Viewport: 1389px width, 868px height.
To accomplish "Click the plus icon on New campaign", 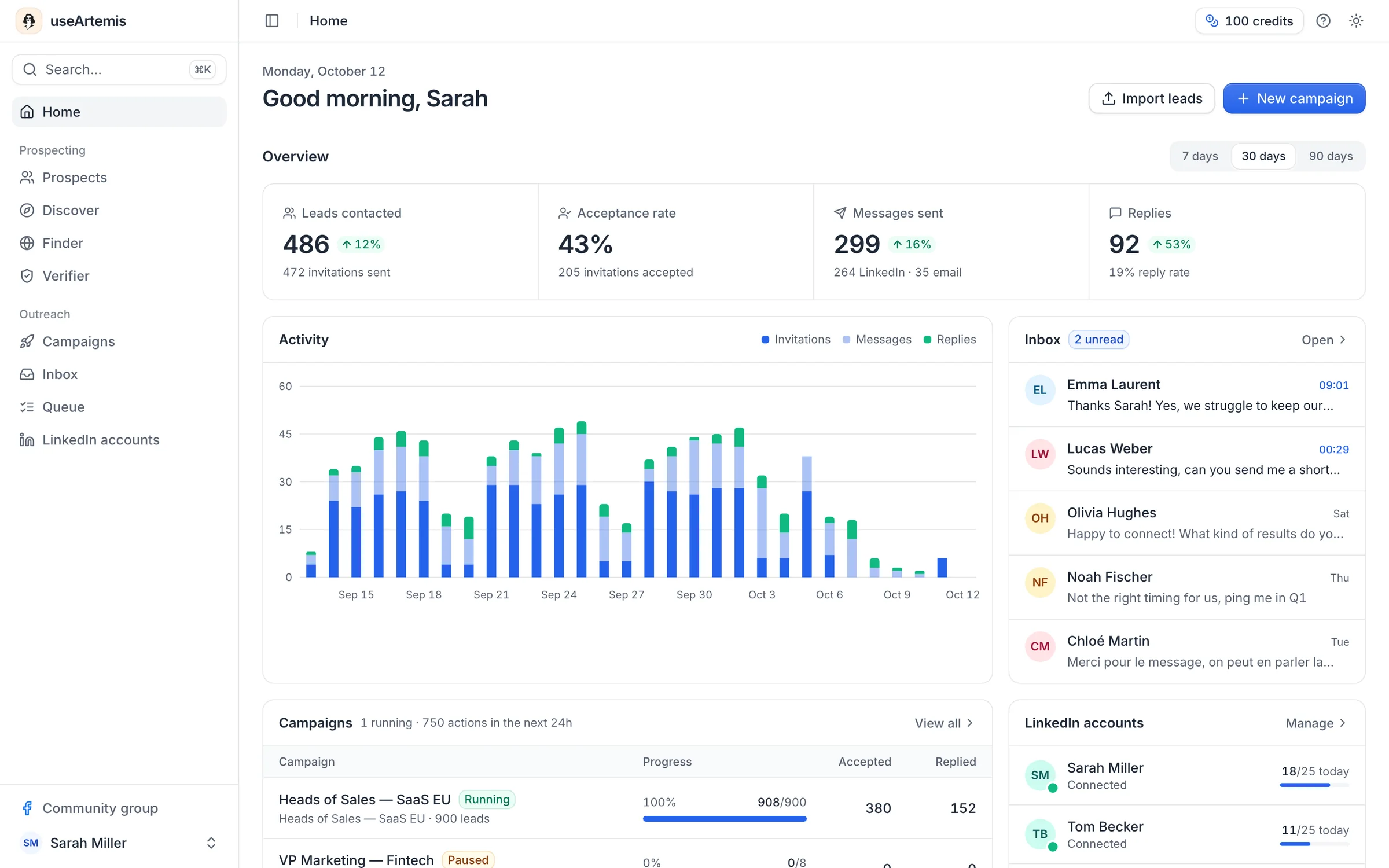I will point(1243,98).
